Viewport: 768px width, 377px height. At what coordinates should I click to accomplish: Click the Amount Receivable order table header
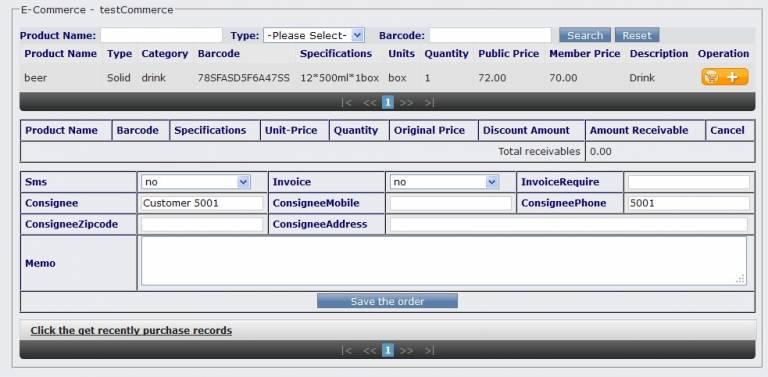click(639, 130)
